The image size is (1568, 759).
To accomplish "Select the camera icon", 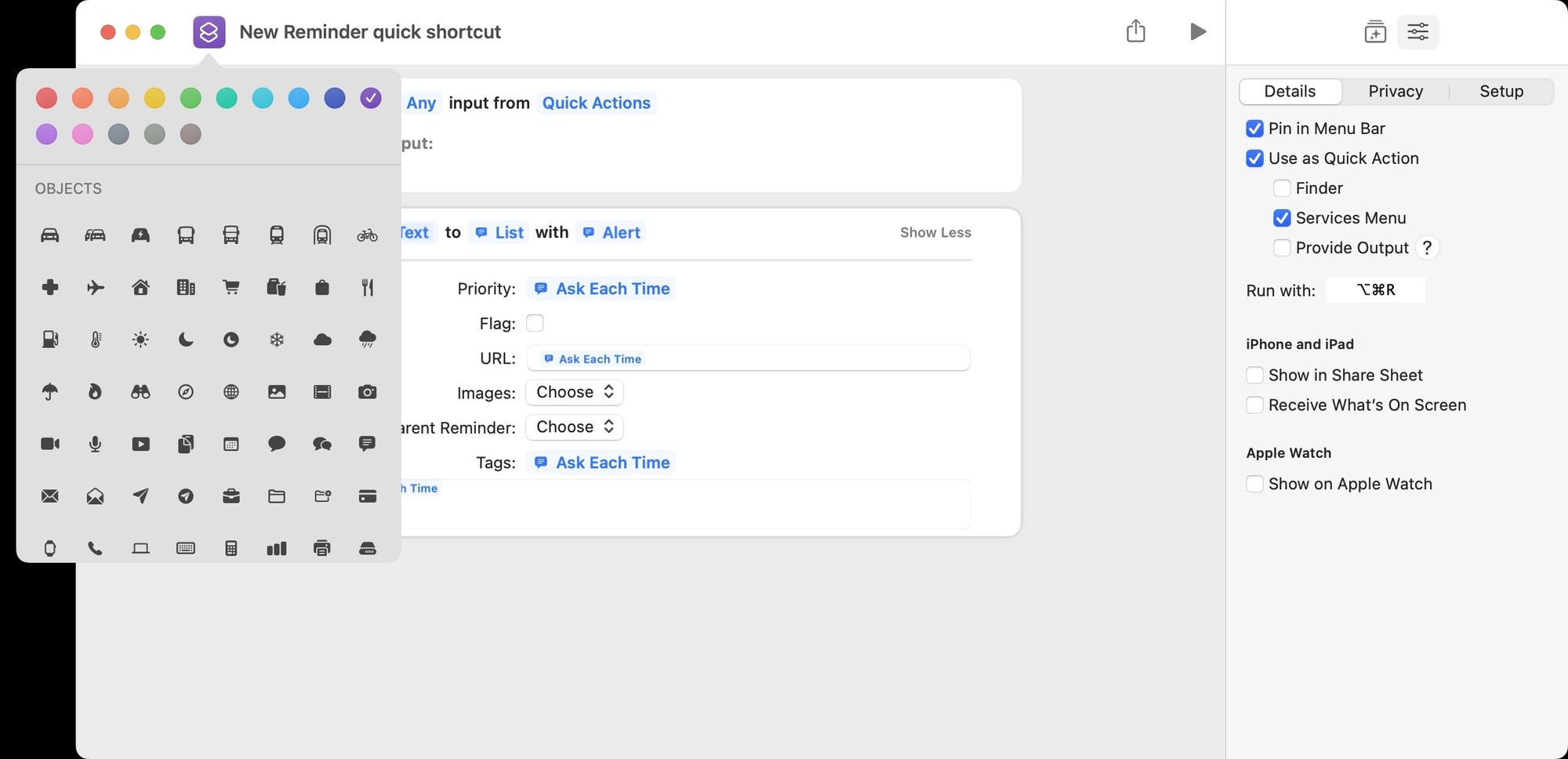I will tap(368, 392).
